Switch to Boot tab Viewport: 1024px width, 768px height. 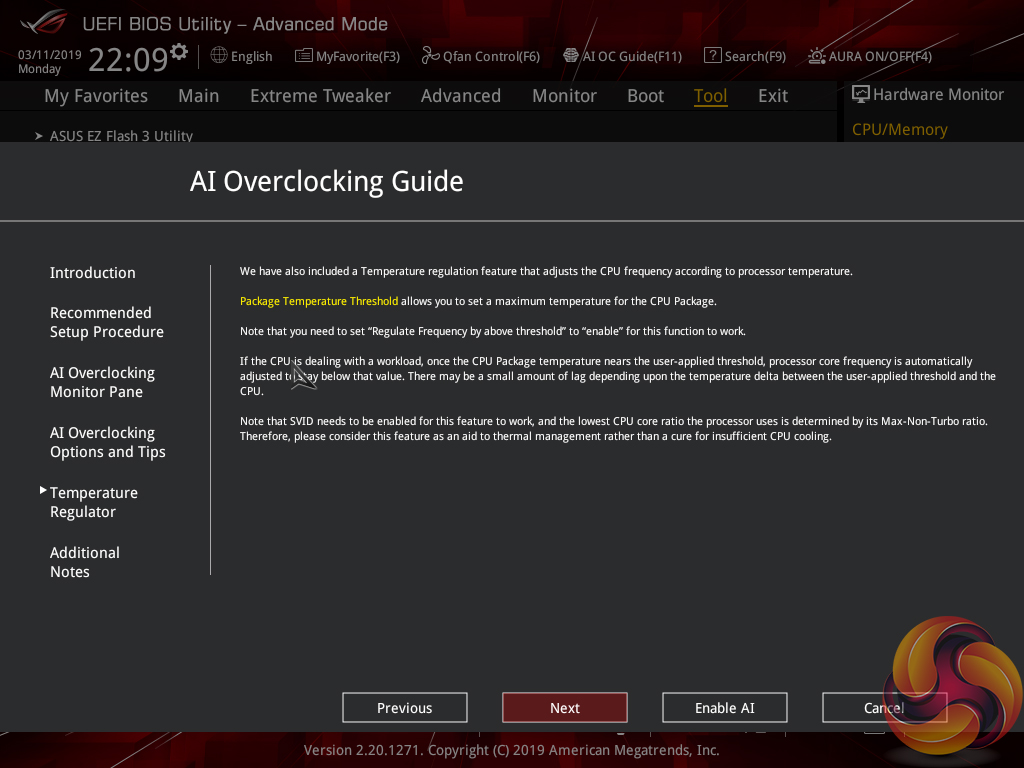pos(645,96)
